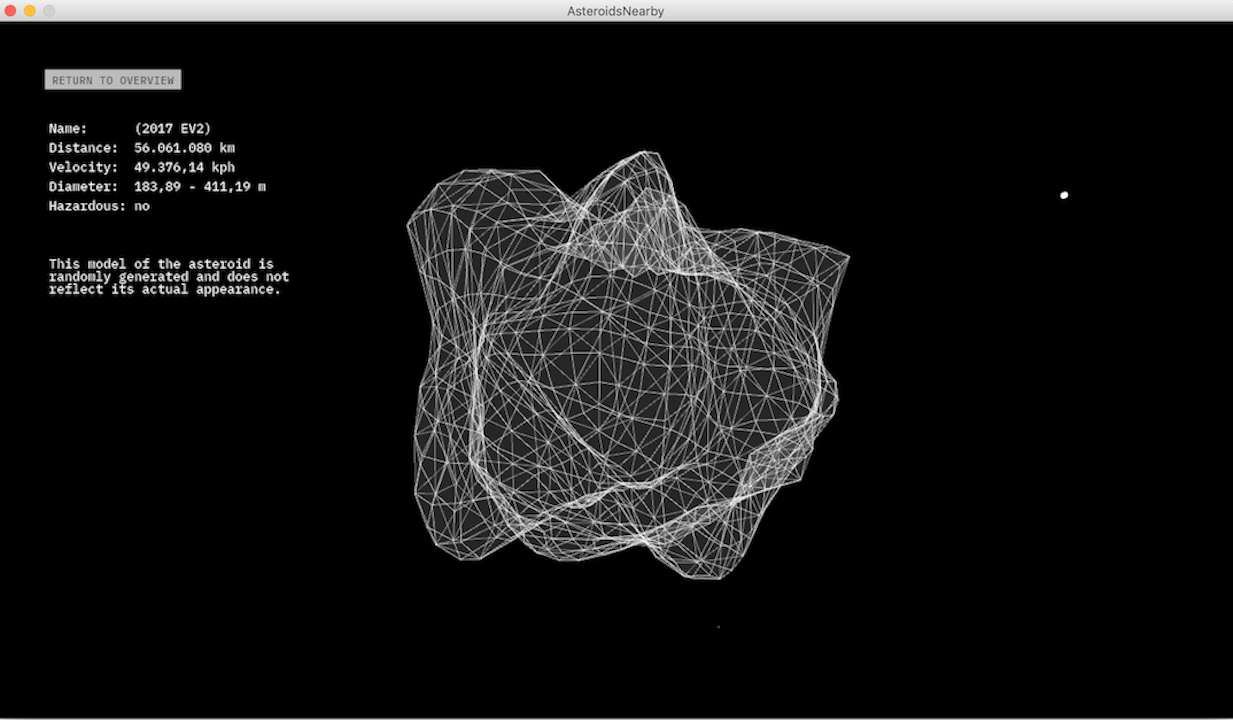1233x720 pixels.
Task: Click the random model disclaimer text
Action: tap(168, 276)
